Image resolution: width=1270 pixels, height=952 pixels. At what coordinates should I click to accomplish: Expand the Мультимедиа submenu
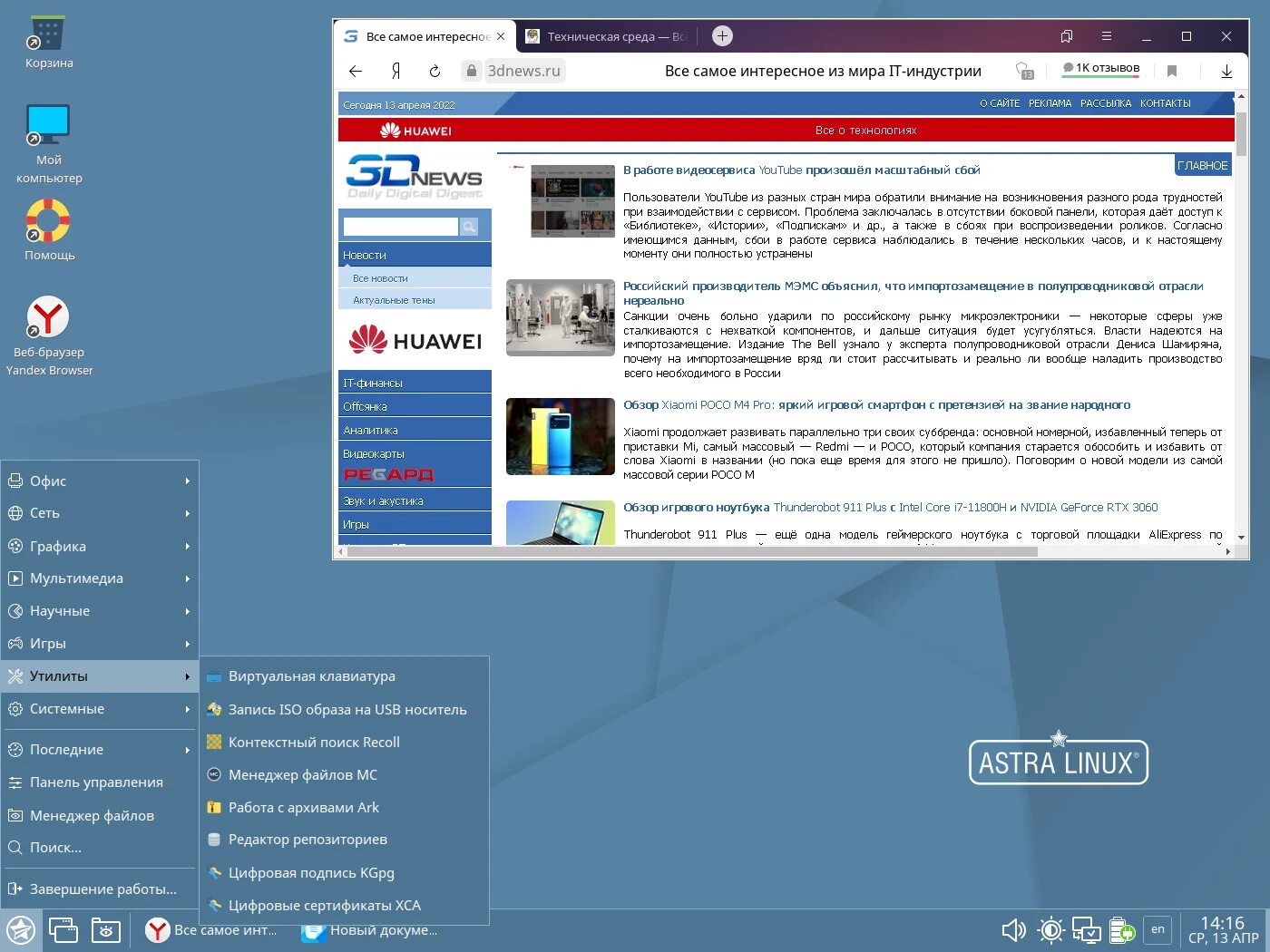point(100,578)
